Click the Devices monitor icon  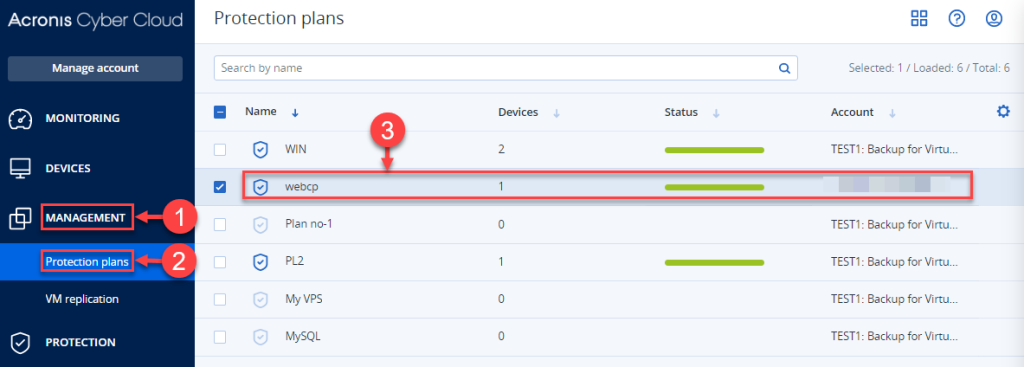click(20, 168)
